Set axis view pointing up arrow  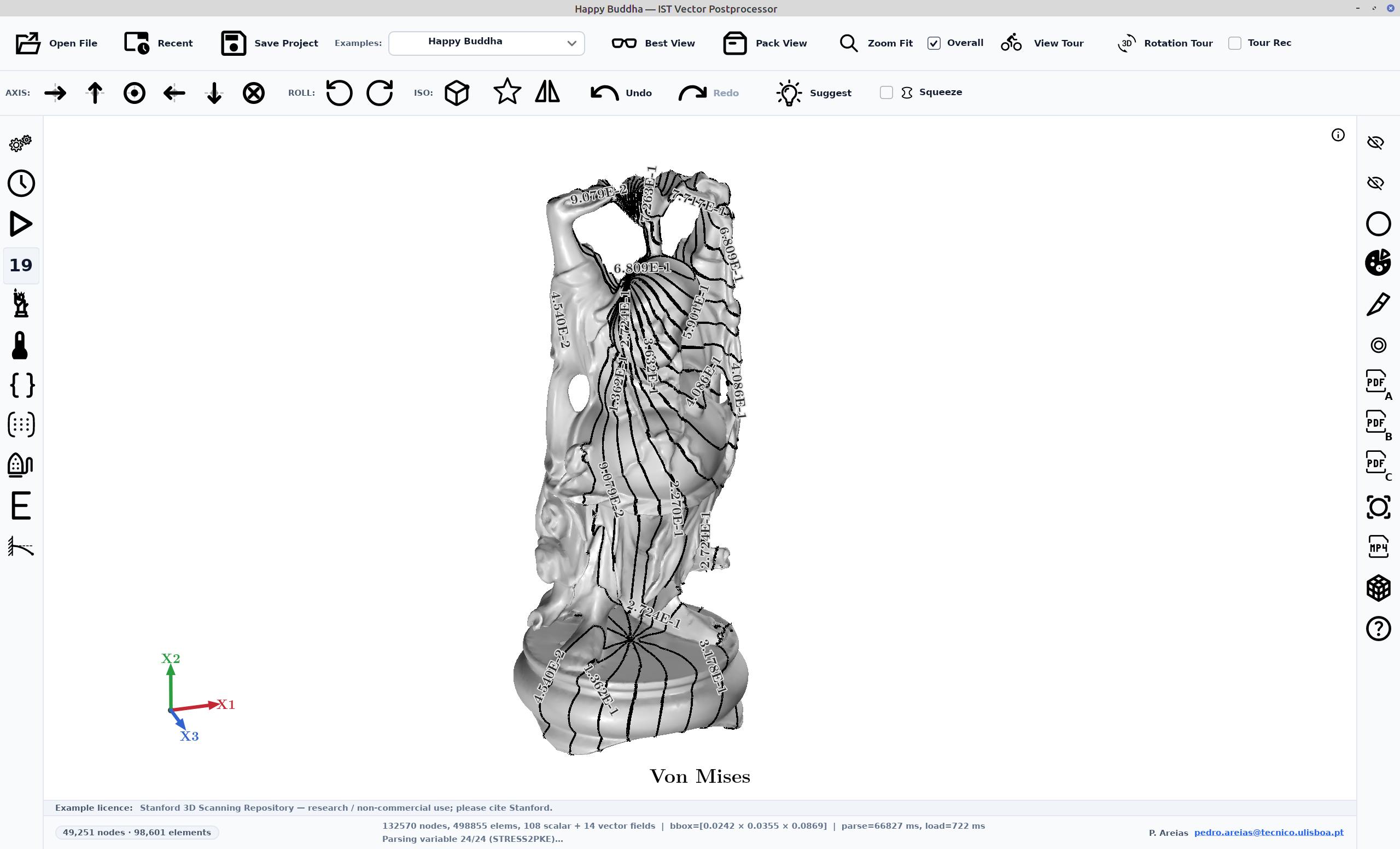tap(95, 92)
